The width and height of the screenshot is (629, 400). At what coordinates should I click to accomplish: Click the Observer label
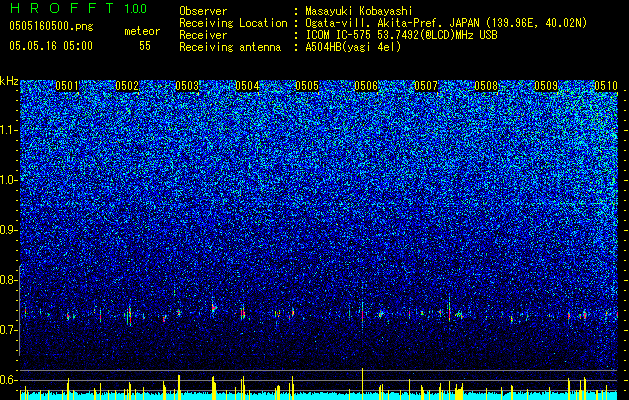click(x=203, y=11)
